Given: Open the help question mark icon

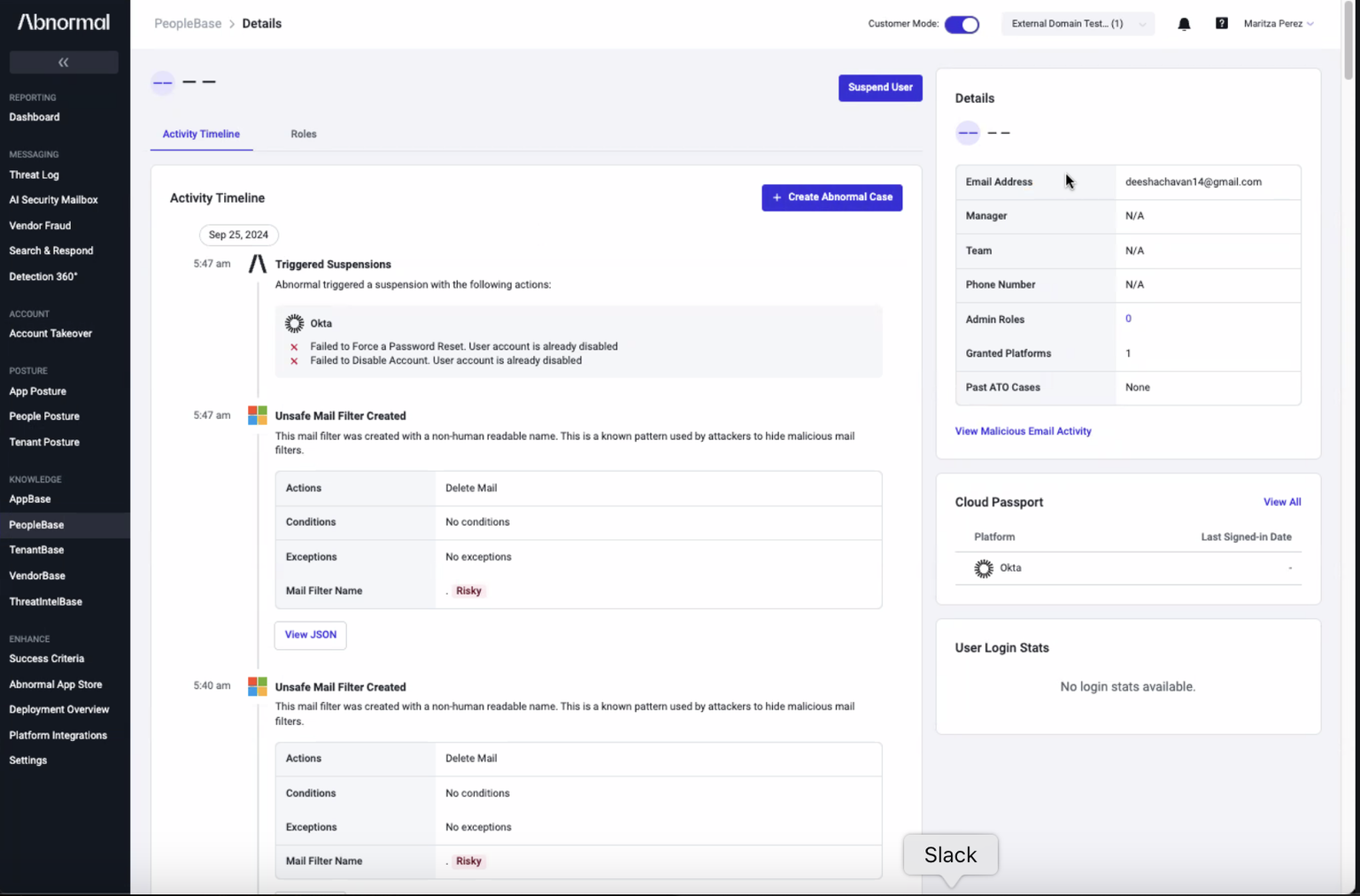Looking at the screenshot, I should pos(1221,24).
